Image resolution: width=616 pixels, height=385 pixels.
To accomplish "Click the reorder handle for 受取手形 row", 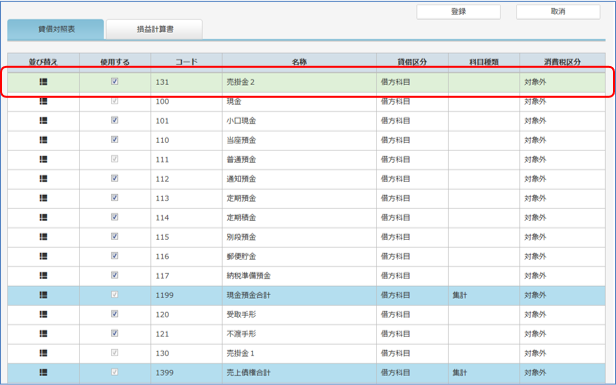I will click(43, 314).
